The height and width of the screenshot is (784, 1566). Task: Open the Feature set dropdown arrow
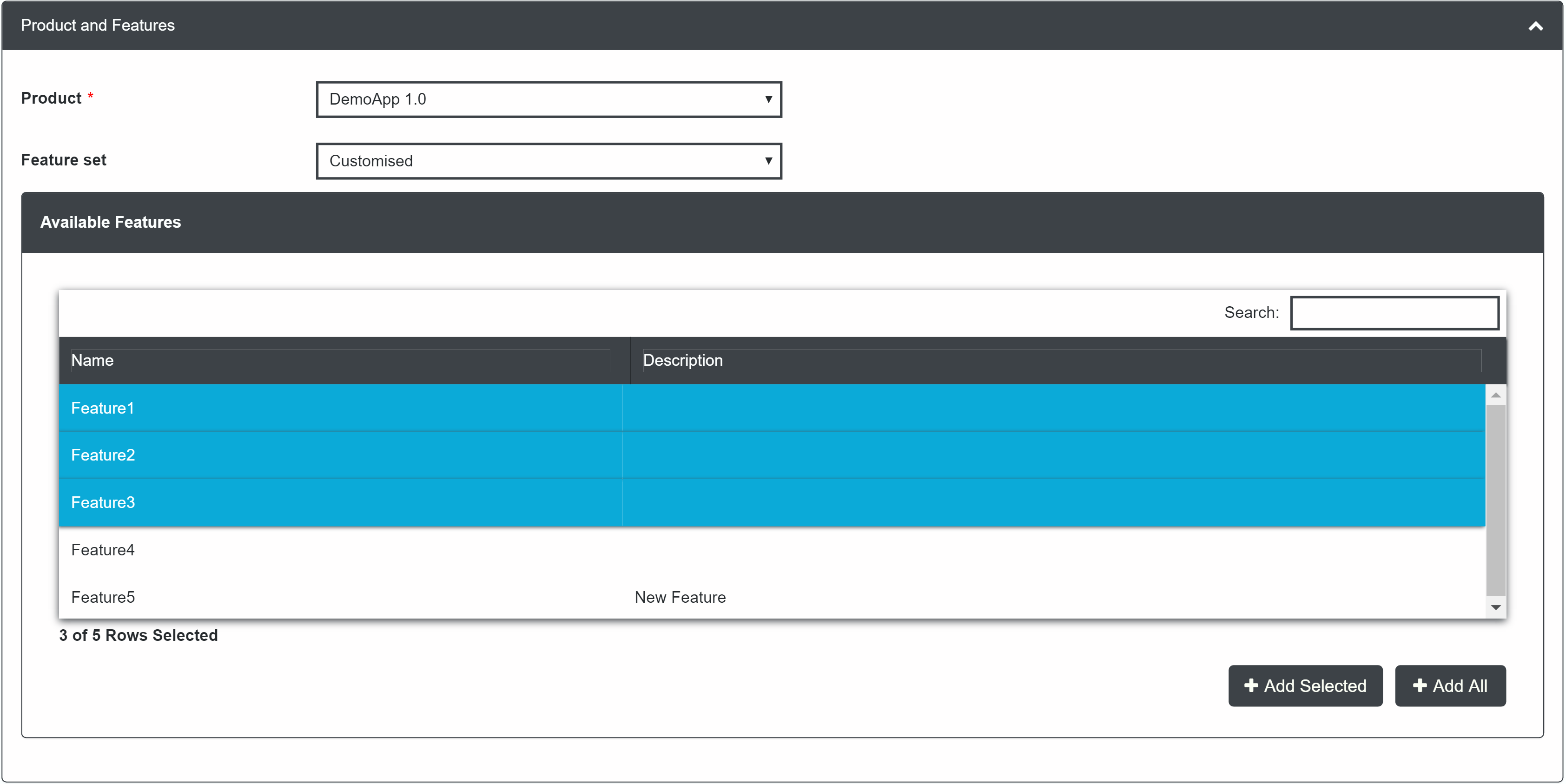pyautogui.click(x=767, y=161)
